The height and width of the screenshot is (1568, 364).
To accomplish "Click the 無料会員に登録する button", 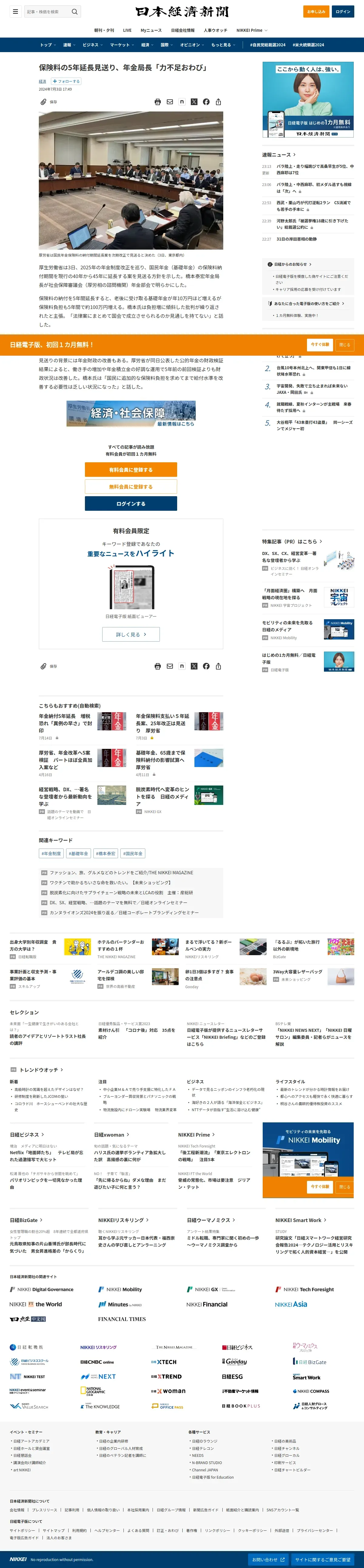I will coord(131,486).
